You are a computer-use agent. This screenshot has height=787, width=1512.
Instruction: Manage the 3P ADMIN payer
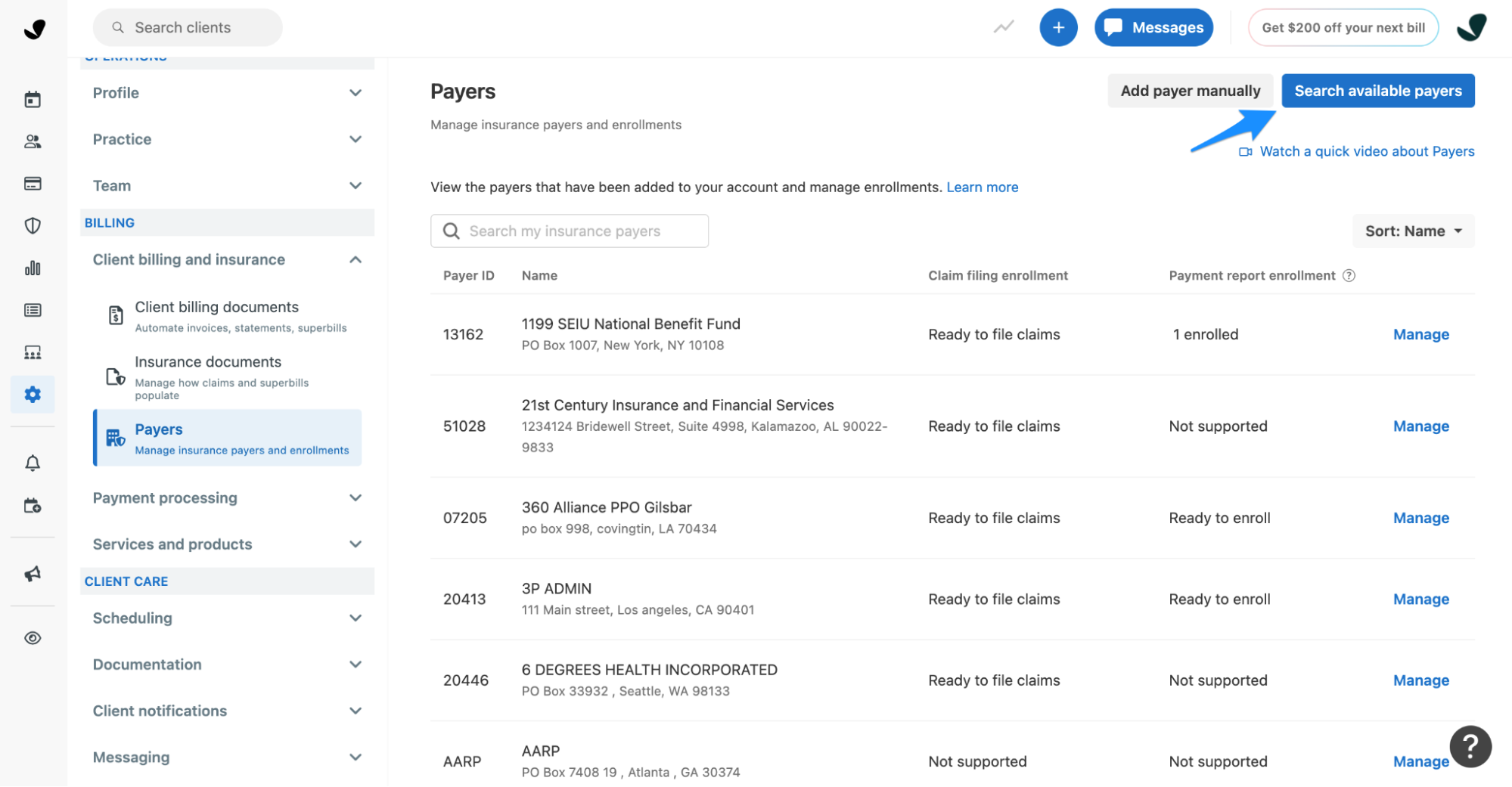[x=1420, y=600]
